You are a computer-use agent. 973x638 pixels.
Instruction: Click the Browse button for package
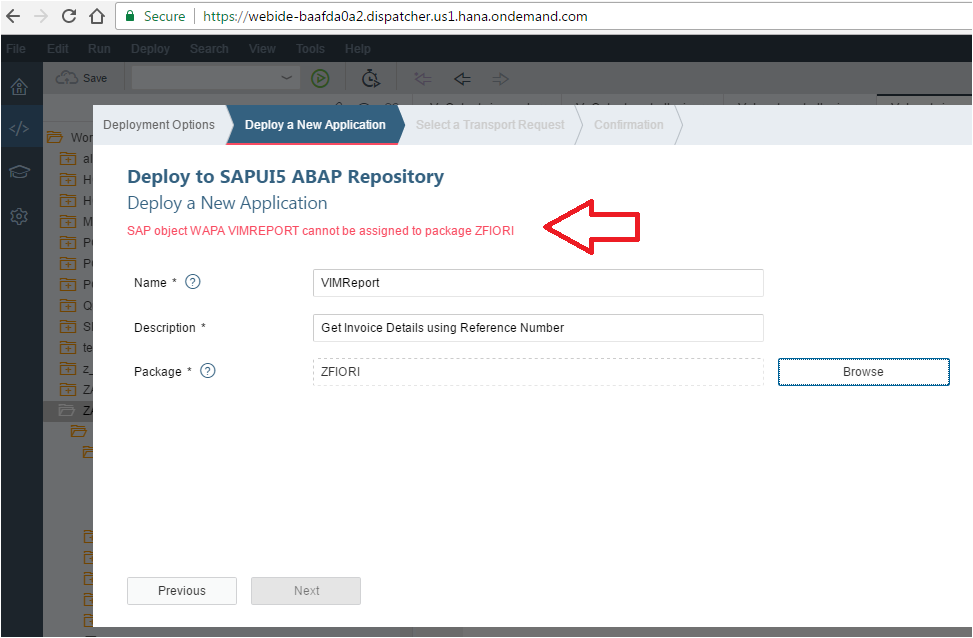tap(863, 372)
